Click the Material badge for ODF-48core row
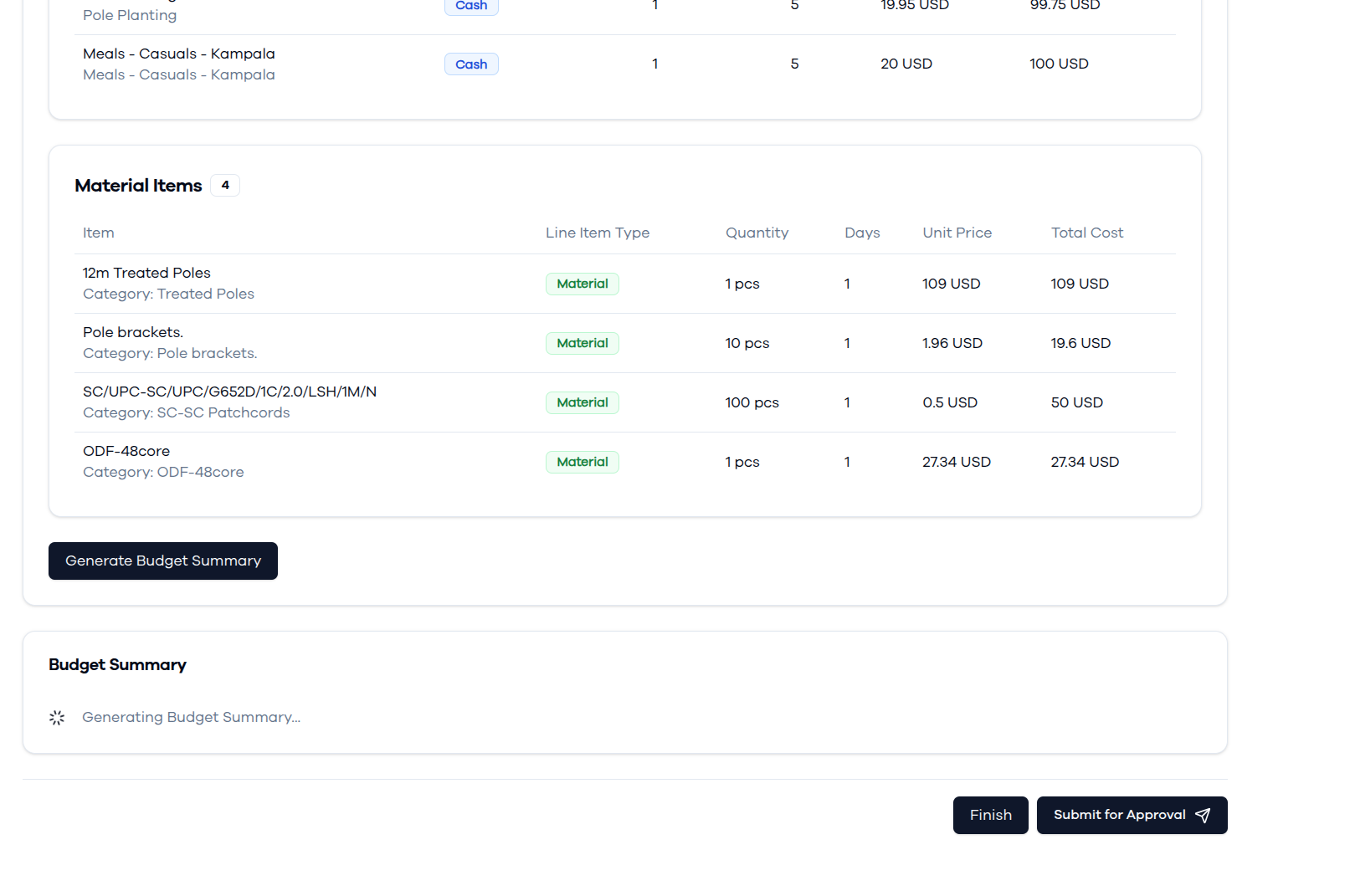1355x896 pixels. pyautogui.click(x=583, y=462)
